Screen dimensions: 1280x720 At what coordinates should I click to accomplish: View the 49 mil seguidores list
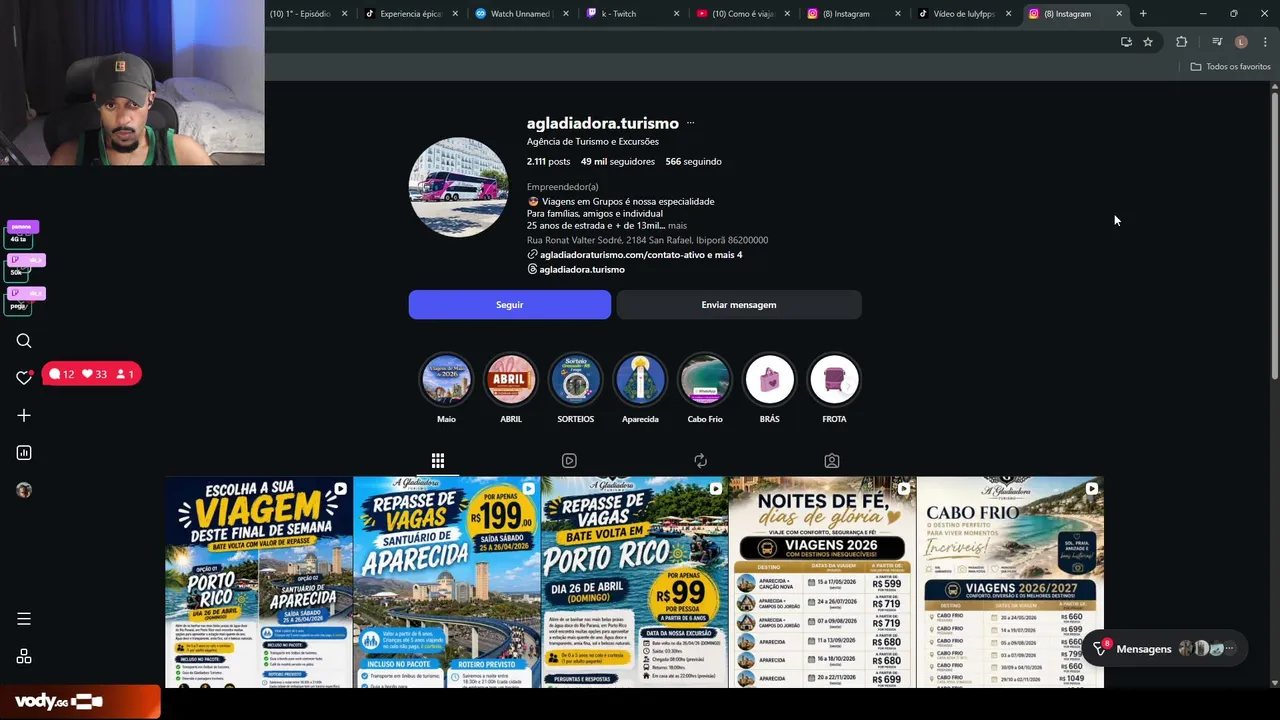tap(618, 161)
